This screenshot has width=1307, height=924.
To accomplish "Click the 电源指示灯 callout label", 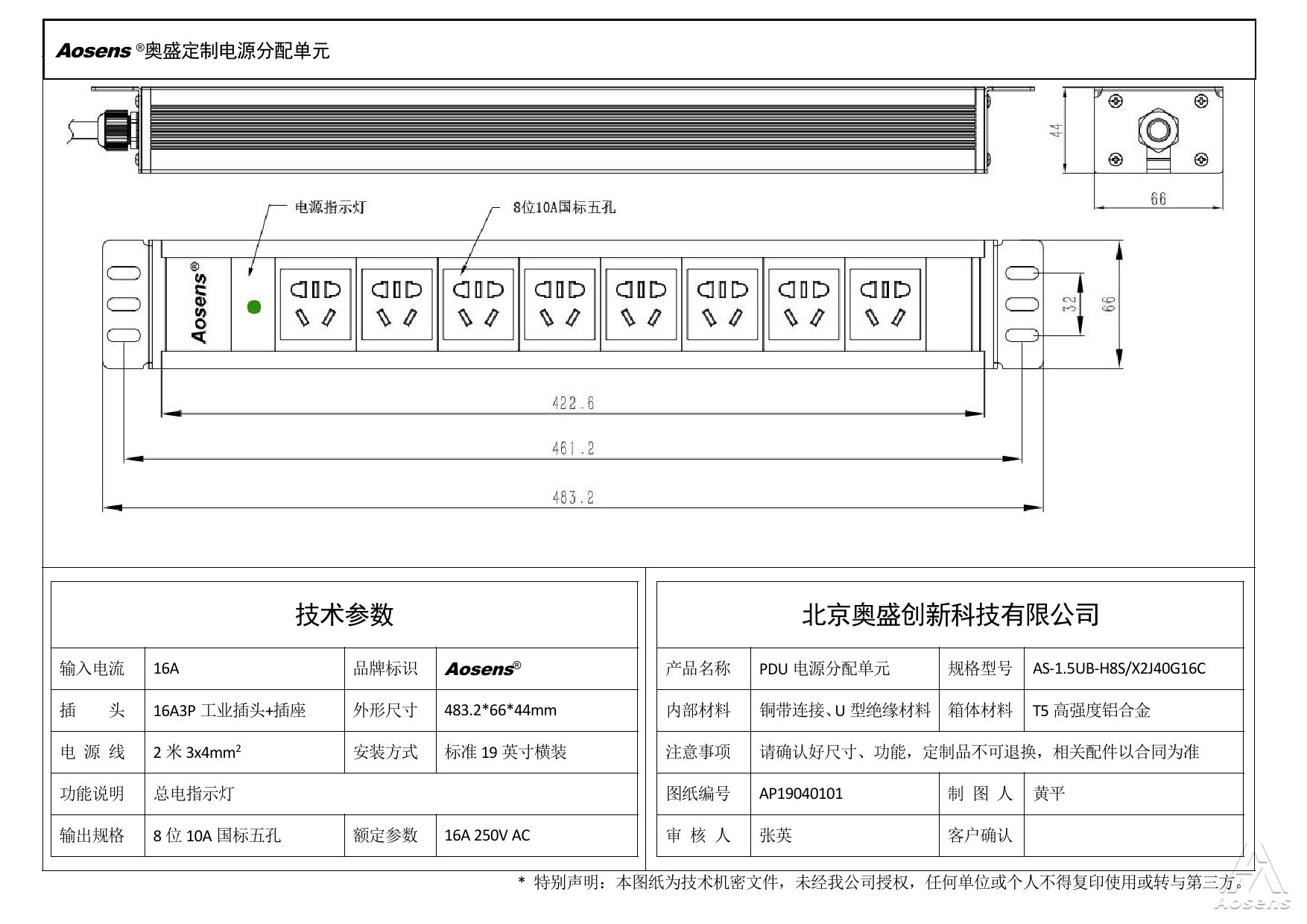I will pos(330,208).
